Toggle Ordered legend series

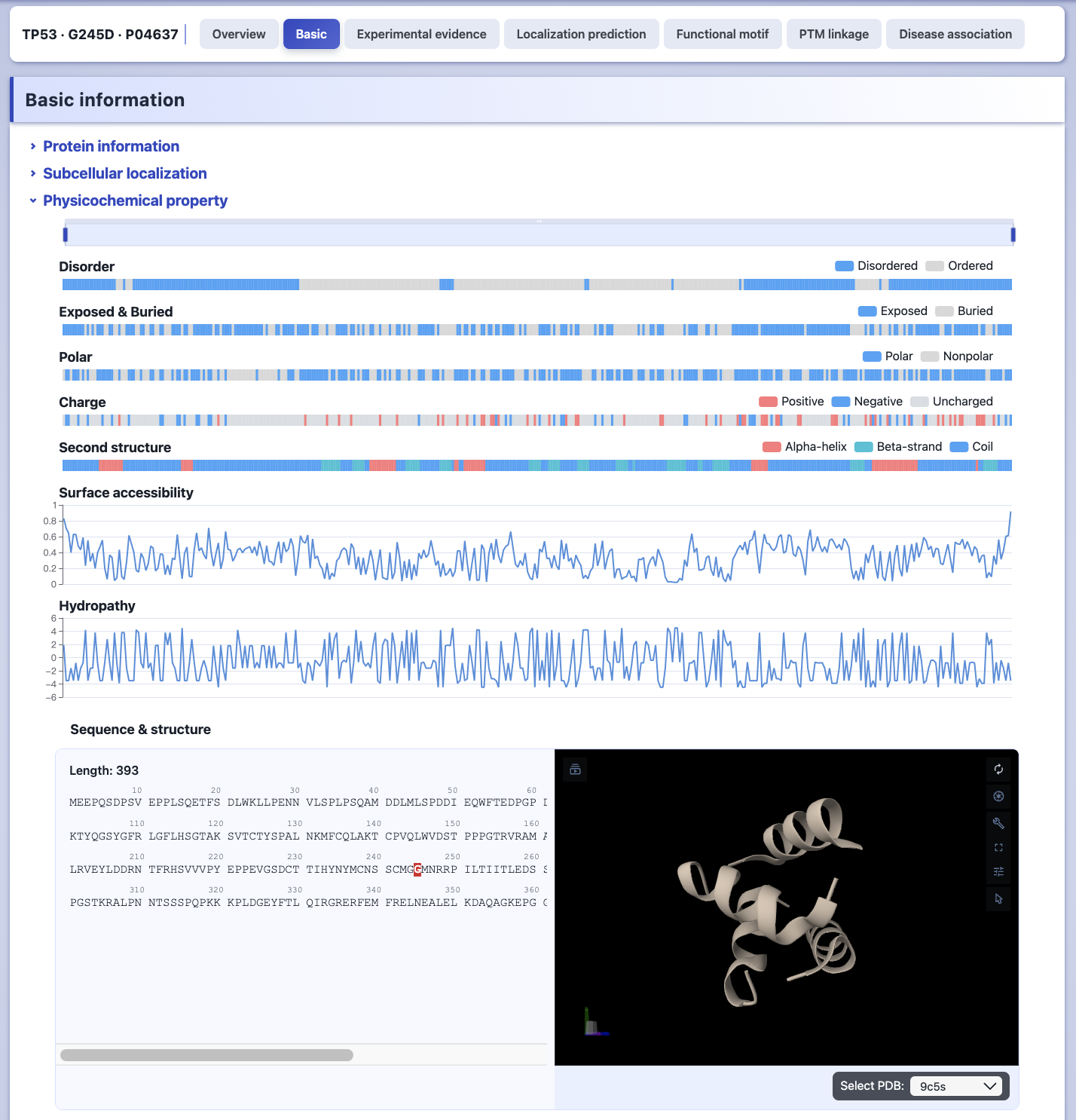[959, 266]
